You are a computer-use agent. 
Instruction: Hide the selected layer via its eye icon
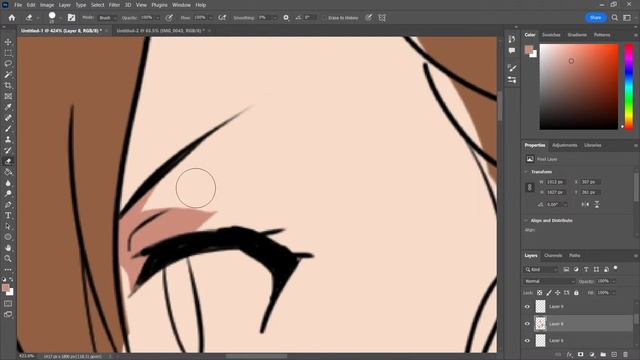(527, 324)
